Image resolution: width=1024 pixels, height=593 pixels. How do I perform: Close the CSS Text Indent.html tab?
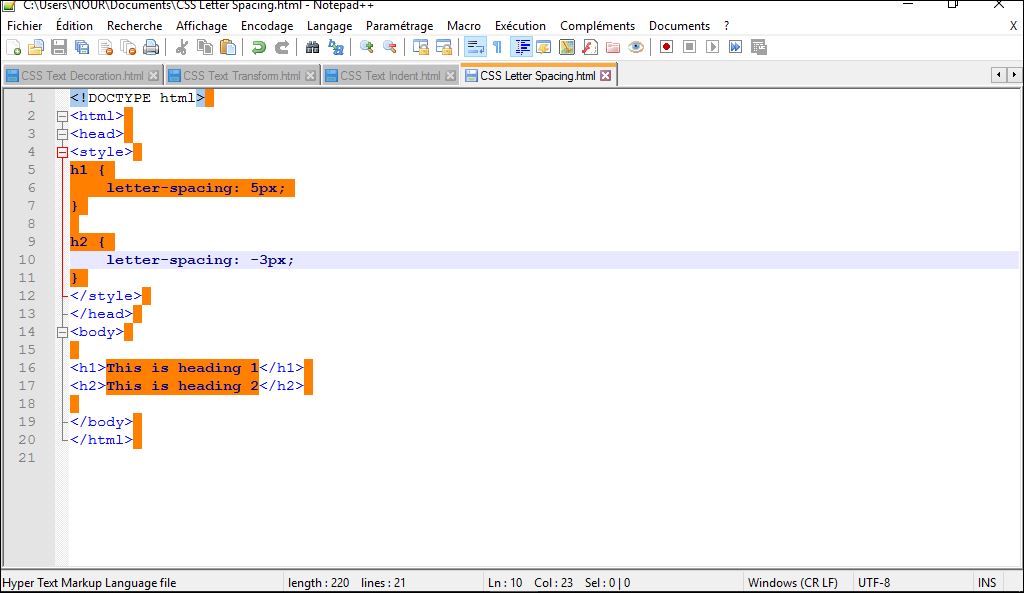pyautogui.click(x=451, y=76)
